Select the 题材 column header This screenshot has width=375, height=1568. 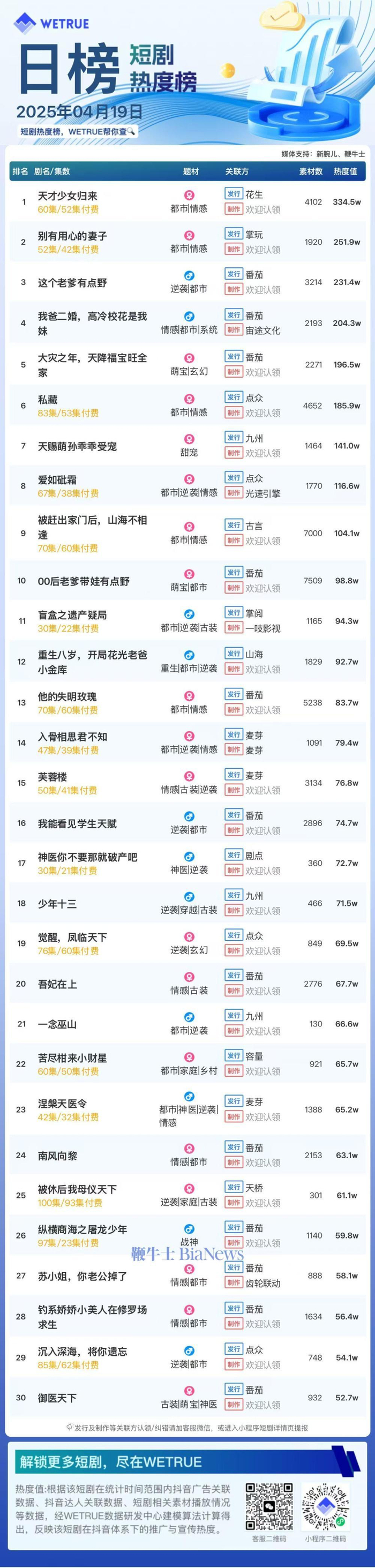coord(191,171)
